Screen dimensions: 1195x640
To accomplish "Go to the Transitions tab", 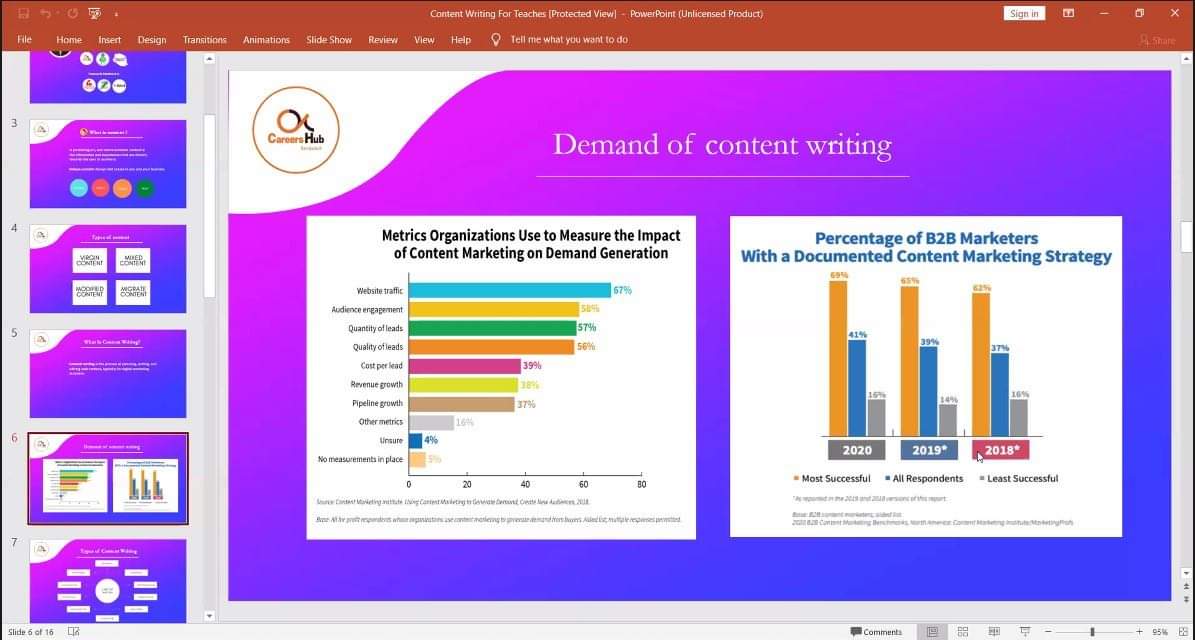I will (x=204, y=40).
